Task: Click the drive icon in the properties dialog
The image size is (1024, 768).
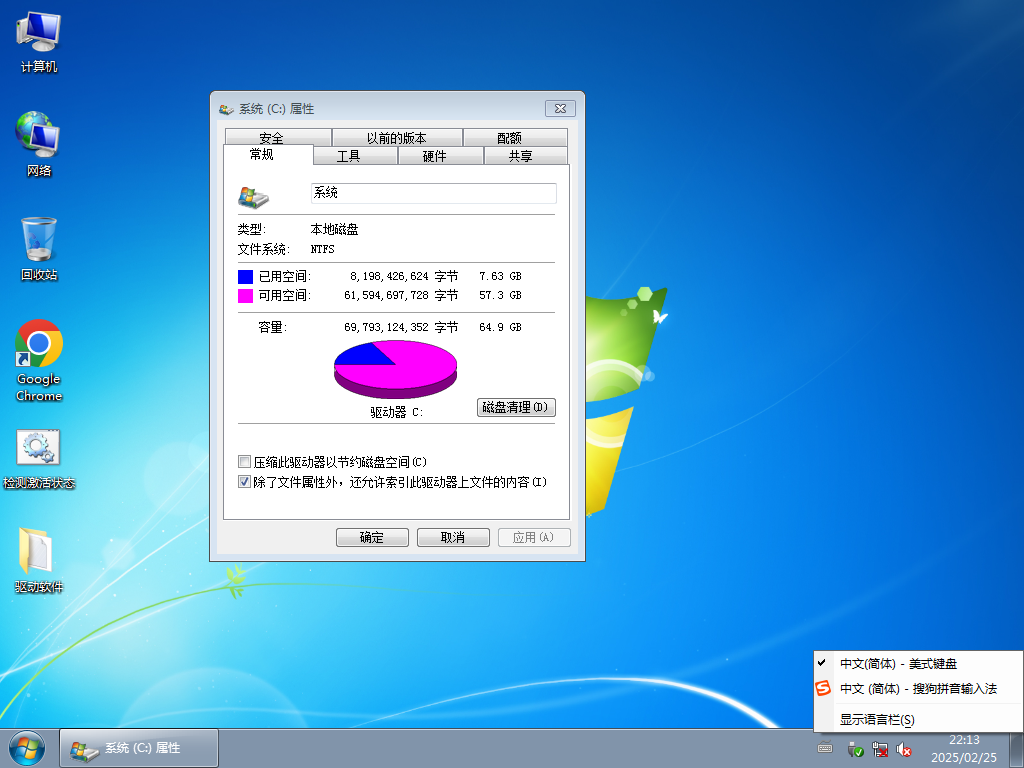Action: [x=253, y=197]
